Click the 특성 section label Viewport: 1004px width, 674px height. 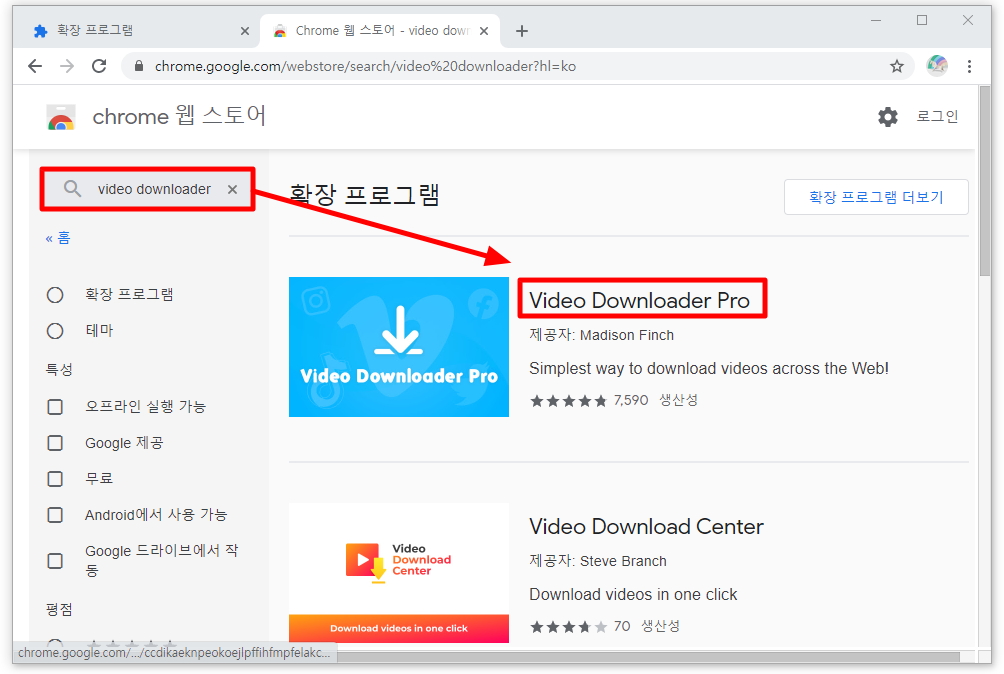coord(59,369)
